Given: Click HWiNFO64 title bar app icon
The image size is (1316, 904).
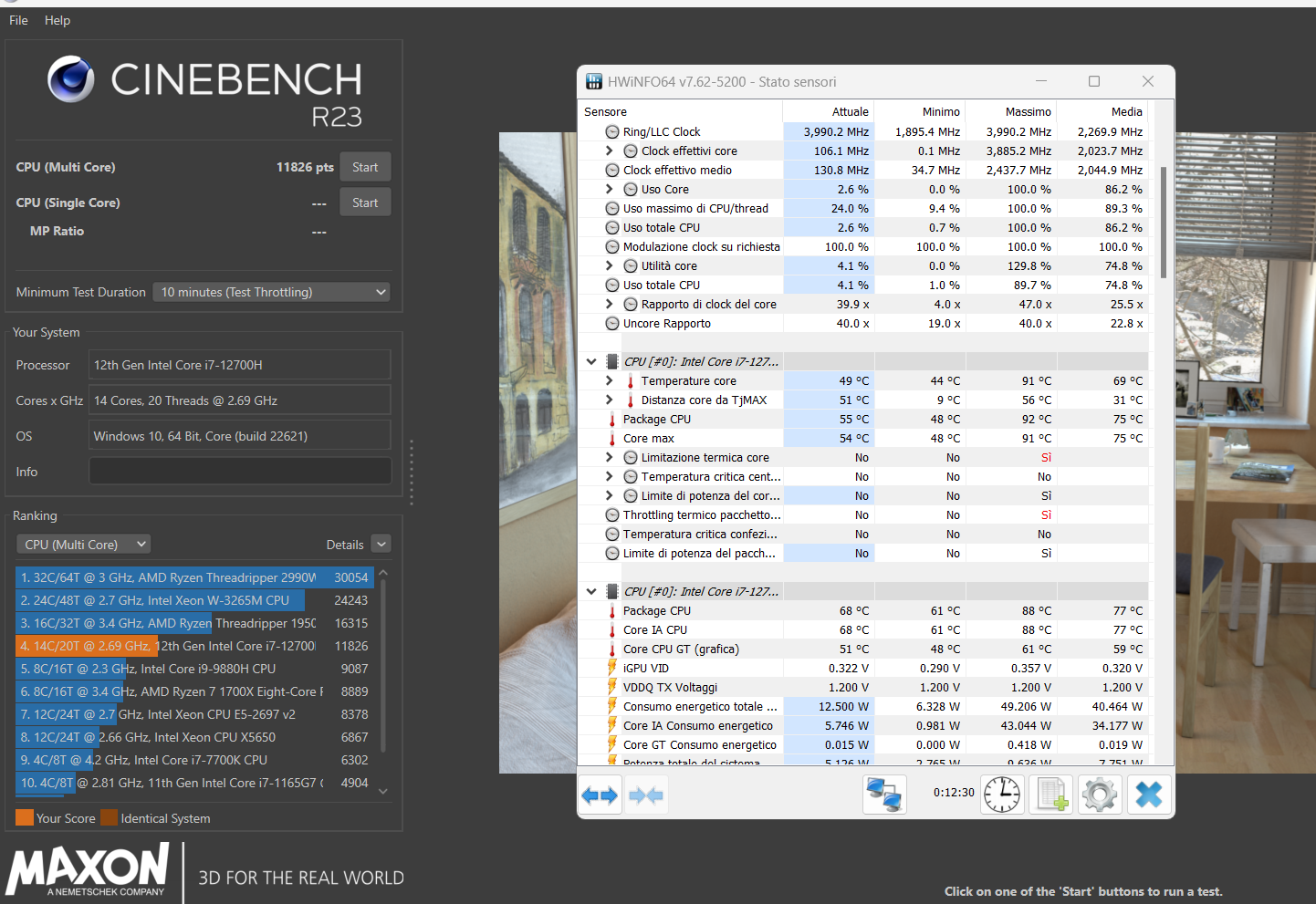Looking at the screenshot, I should click(x=593, y=82).
